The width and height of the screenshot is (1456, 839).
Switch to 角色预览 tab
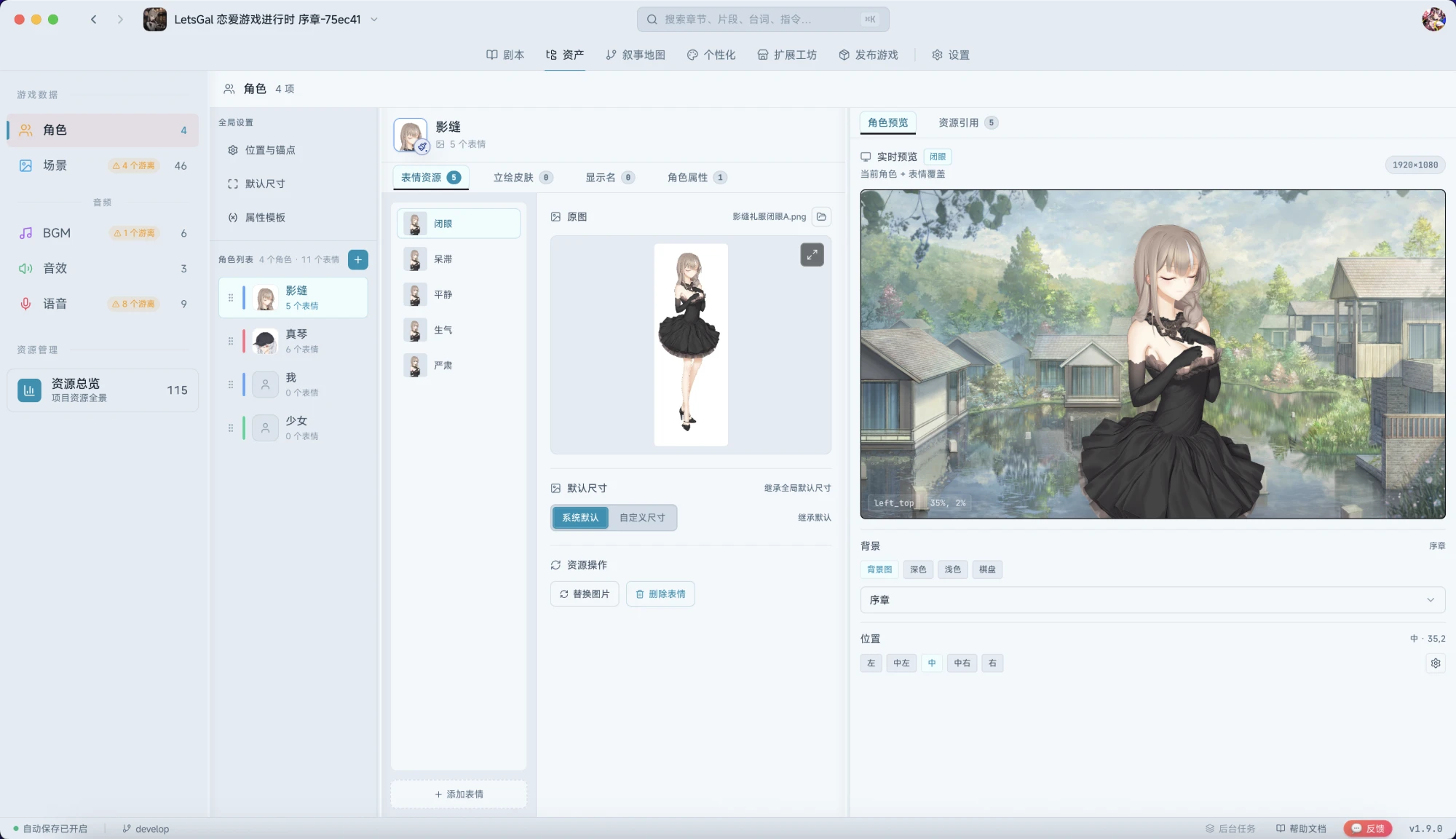[x=888, y=122]
